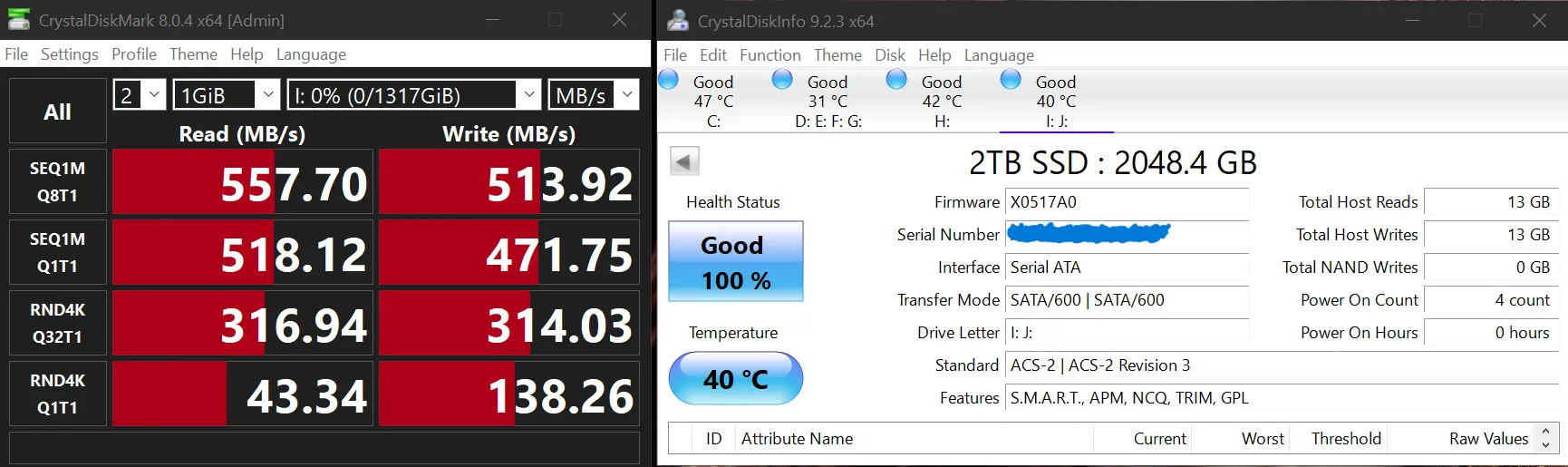Click the attribute list scrollbar down arrow
The width and height of the screenshot is (1568, 467).
1546,444
